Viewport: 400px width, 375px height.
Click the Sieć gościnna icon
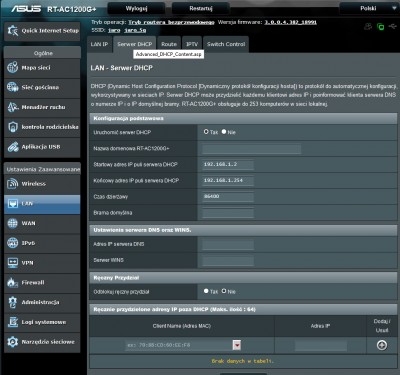pyautogui.click(x=13, y=87)
